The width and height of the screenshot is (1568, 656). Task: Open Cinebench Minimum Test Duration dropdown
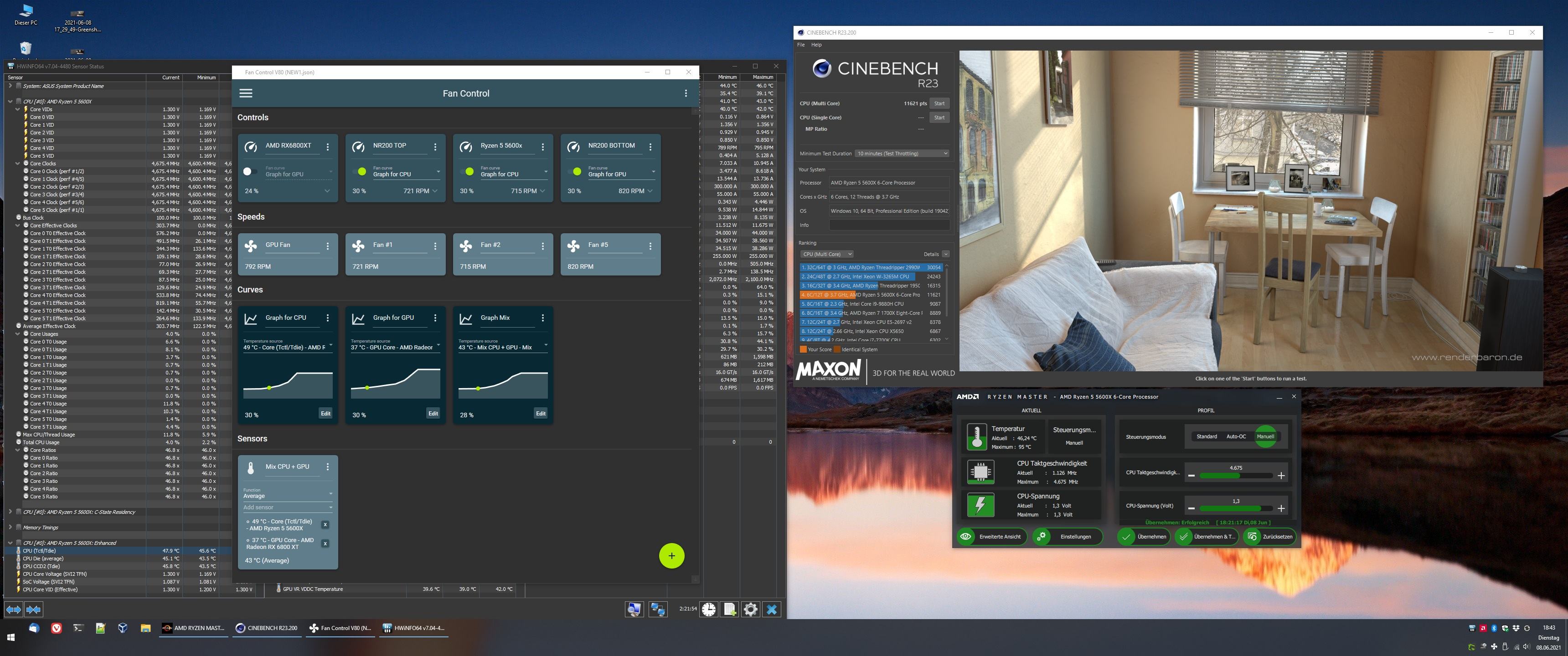[902, 154]
